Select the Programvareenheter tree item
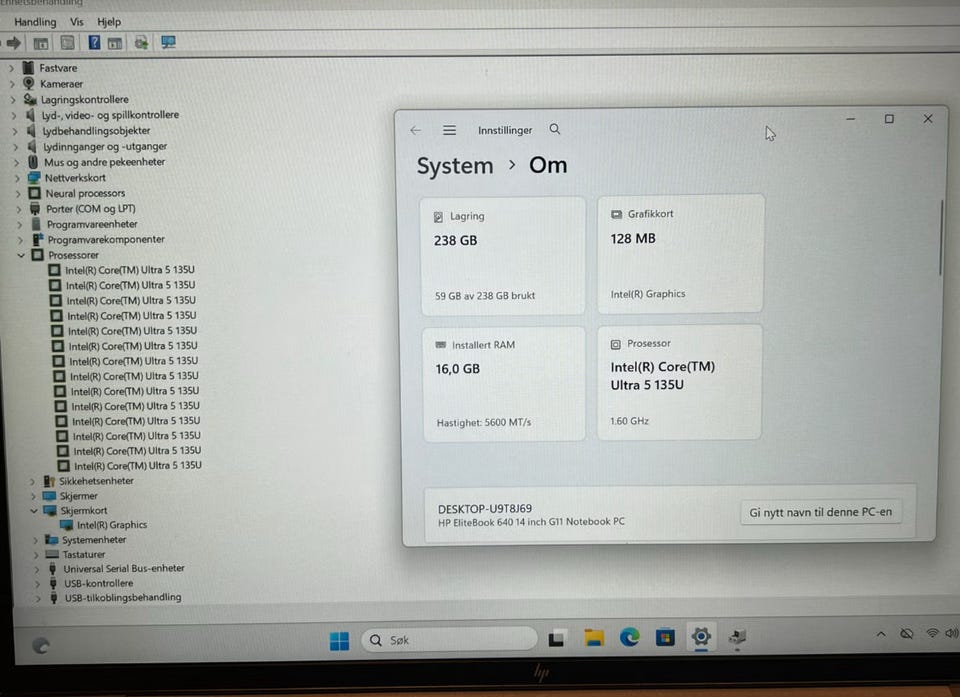Screen dimensions: 960x697 (x=92, y=224)
